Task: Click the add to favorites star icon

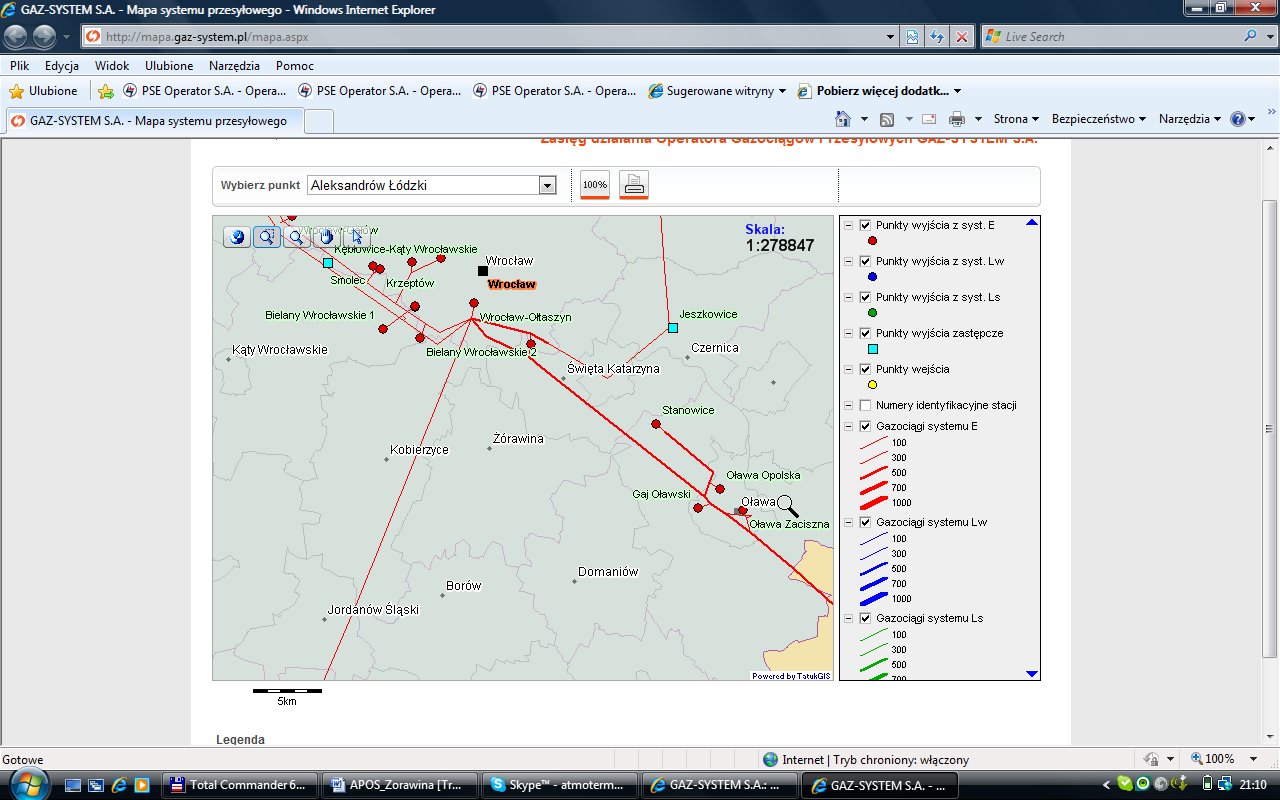Action: point(106,91)
